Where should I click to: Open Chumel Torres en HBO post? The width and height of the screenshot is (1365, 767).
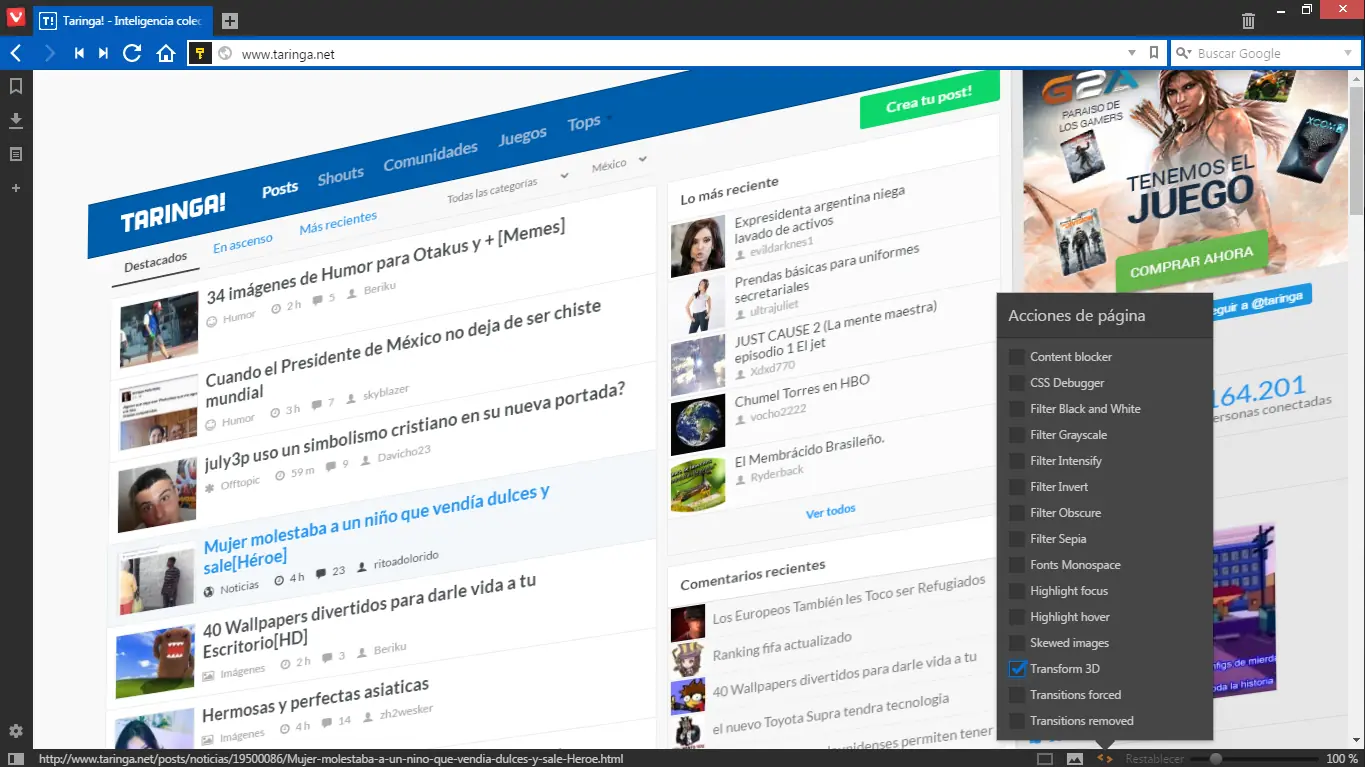click(802, 390)
